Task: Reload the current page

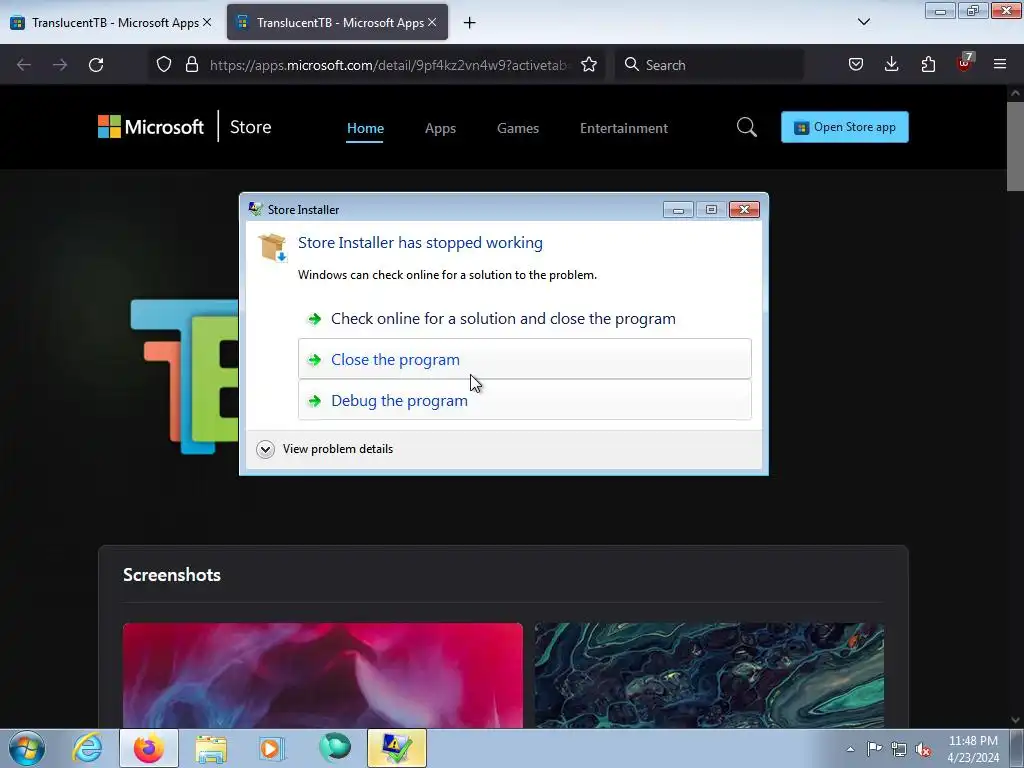Action: pyautogui.click(x=96, y=65)
